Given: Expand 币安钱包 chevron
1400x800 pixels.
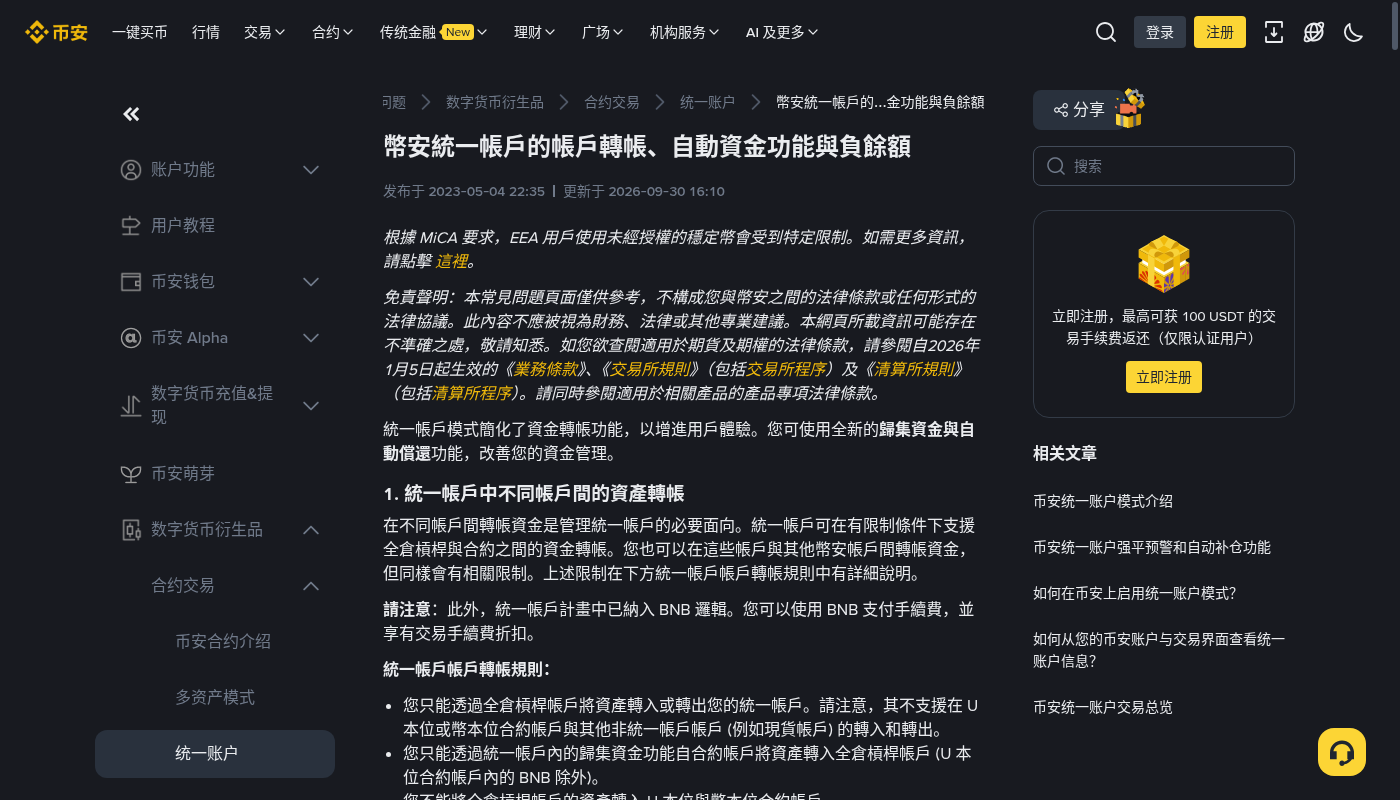Looking at the screenshot, I should coord(311,282).
